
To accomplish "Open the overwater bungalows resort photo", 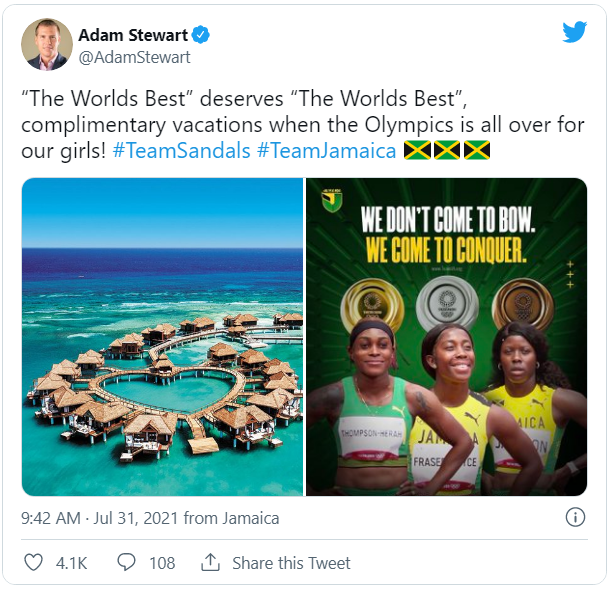I will (x=162, y=336).
